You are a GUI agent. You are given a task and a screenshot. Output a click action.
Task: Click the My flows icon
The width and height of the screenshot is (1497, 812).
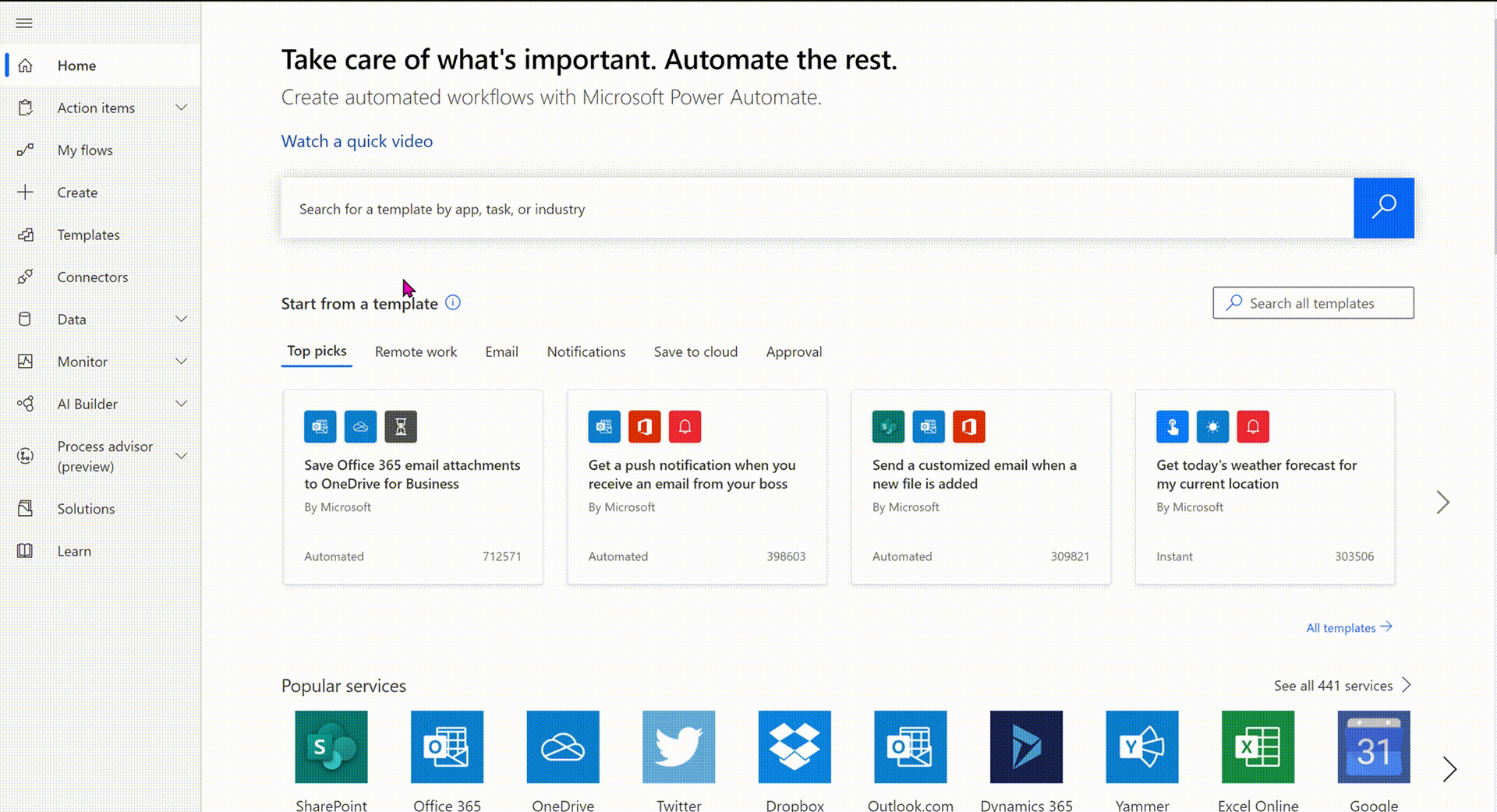pyautogui.click(x=25, y=150)
